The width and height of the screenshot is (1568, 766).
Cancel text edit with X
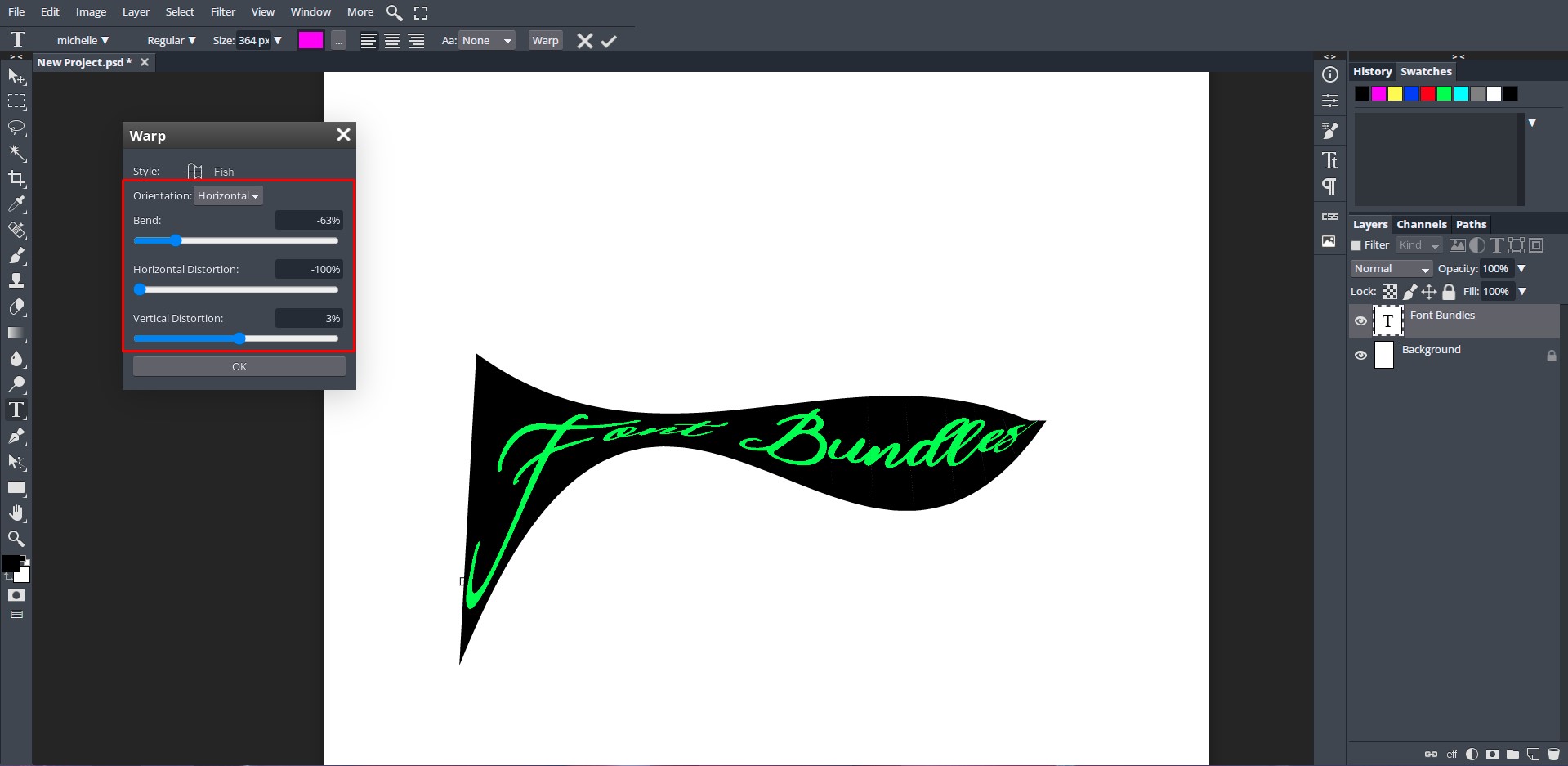tap(585, 41)
